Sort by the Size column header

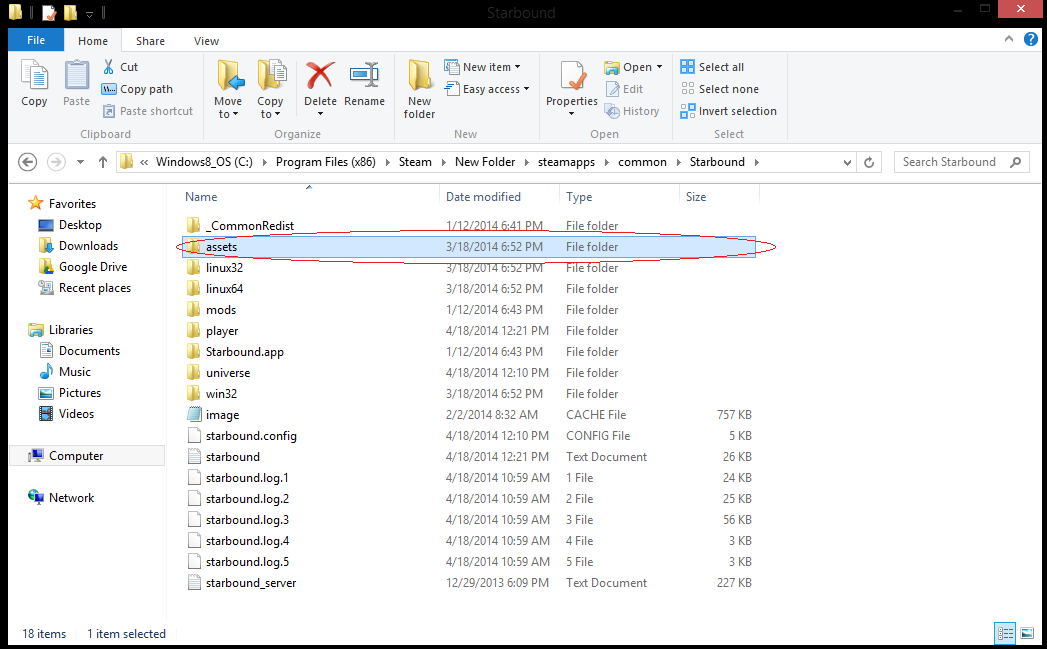696,197
